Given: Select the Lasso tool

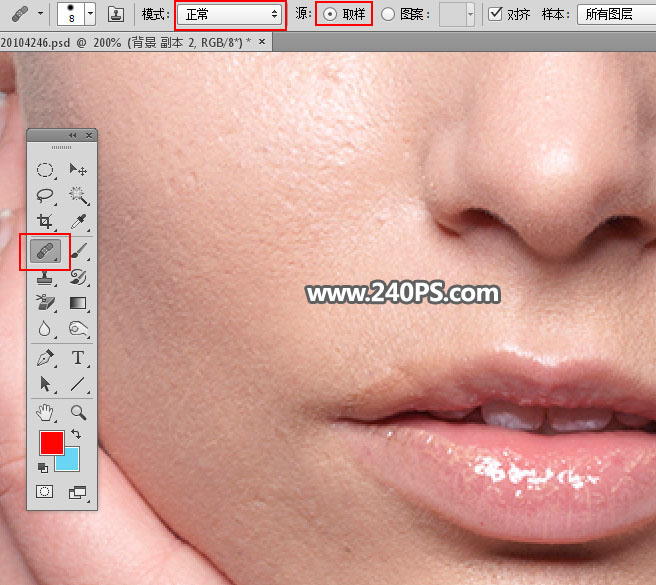Looking at the screenshot, I should tap(45, 196).
